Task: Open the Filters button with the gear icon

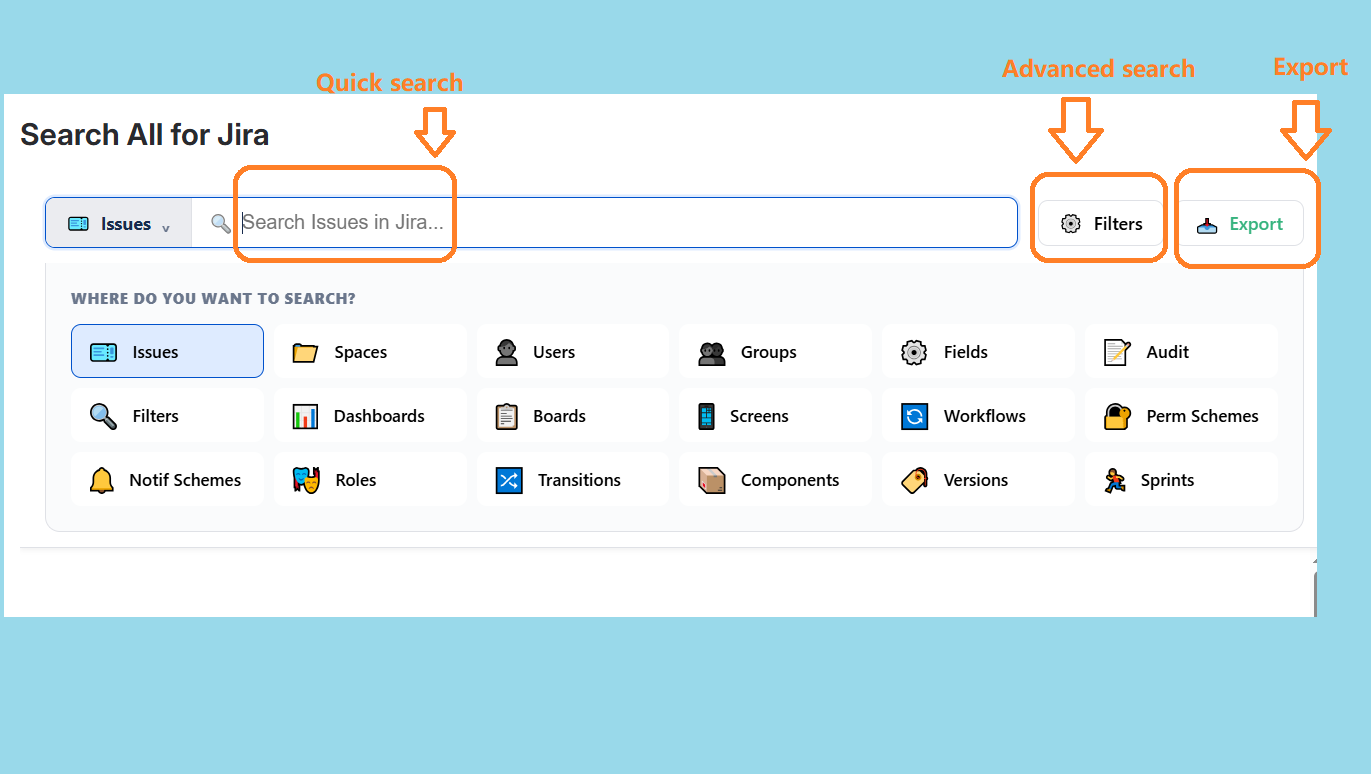Action: click(1101, 224)
